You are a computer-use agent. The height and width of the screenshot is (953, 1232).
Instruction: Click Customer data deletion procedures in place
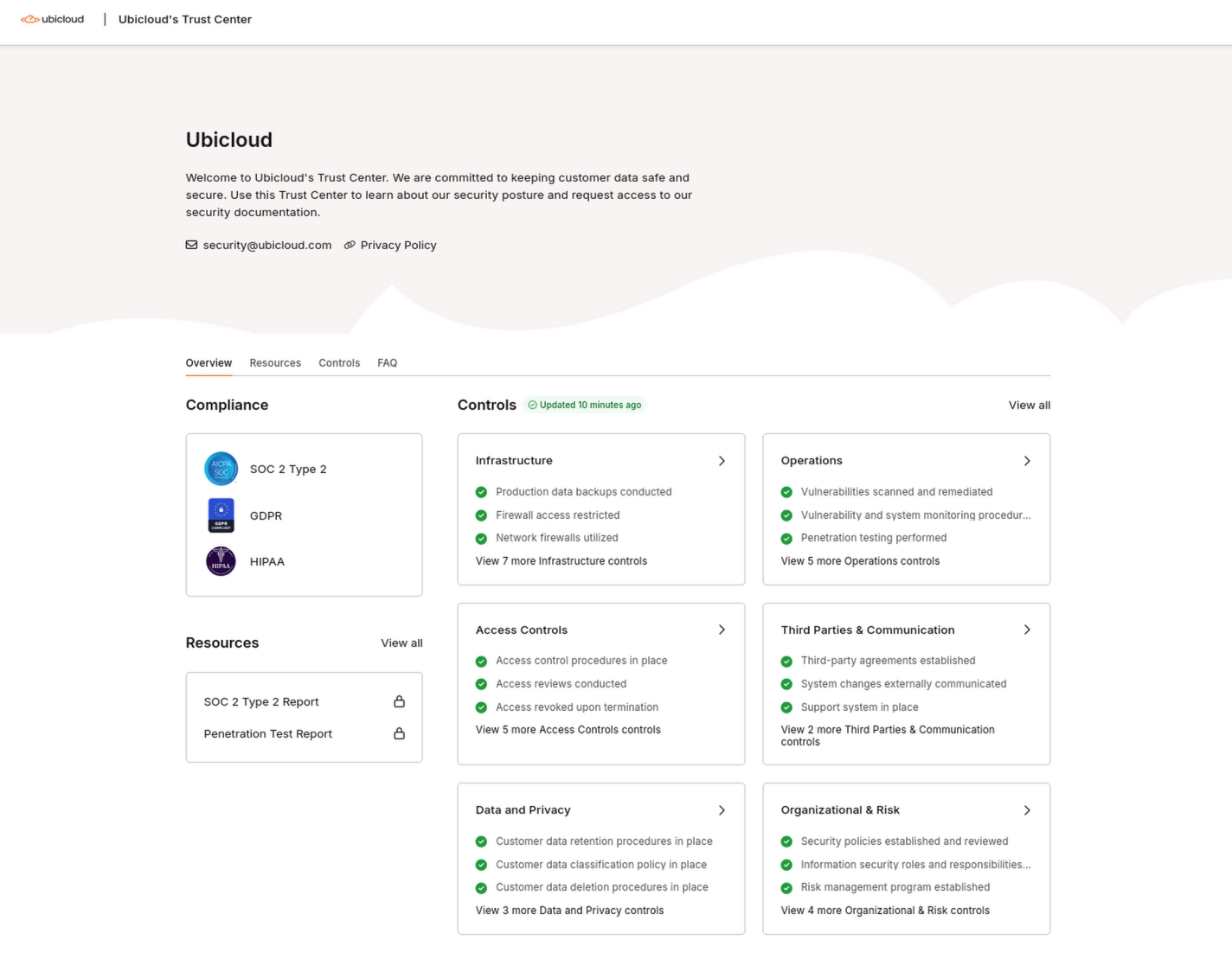tap(602, 887)
